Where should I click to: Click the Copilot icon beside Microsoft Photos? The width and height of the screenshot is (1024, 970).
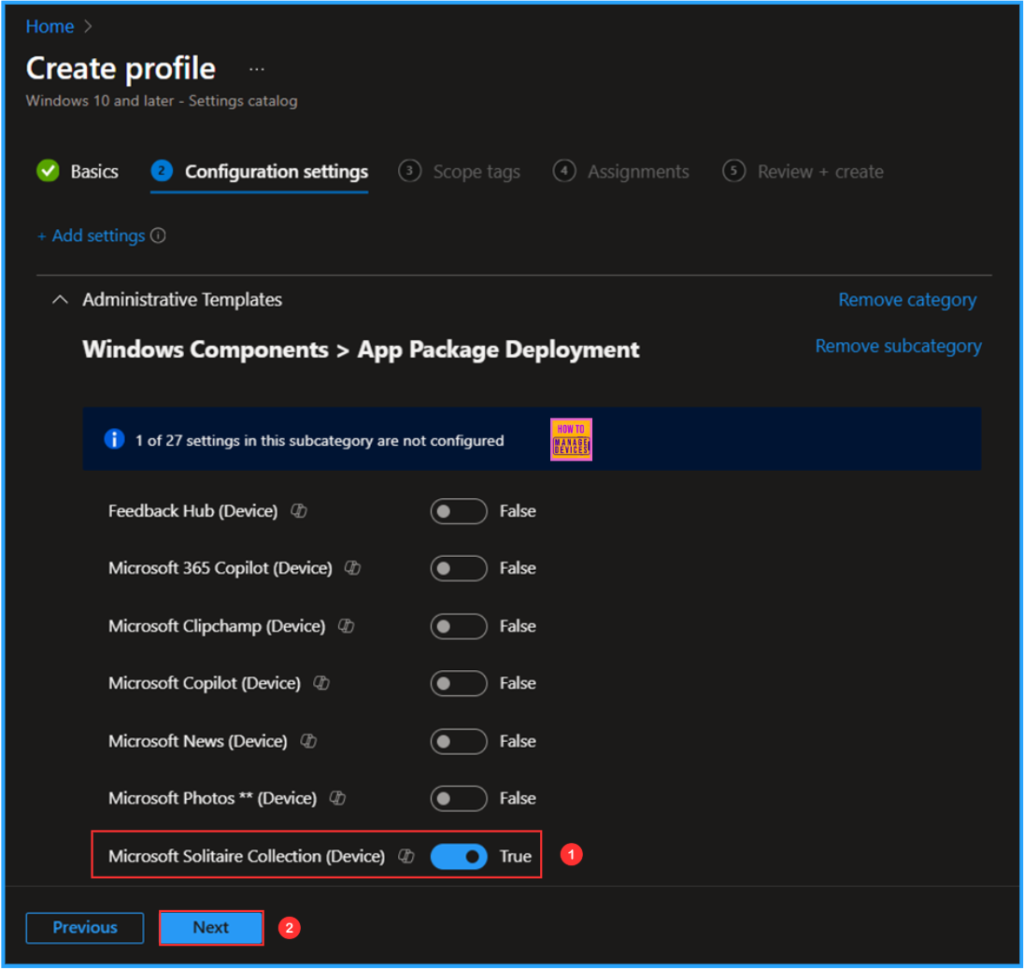338,798
